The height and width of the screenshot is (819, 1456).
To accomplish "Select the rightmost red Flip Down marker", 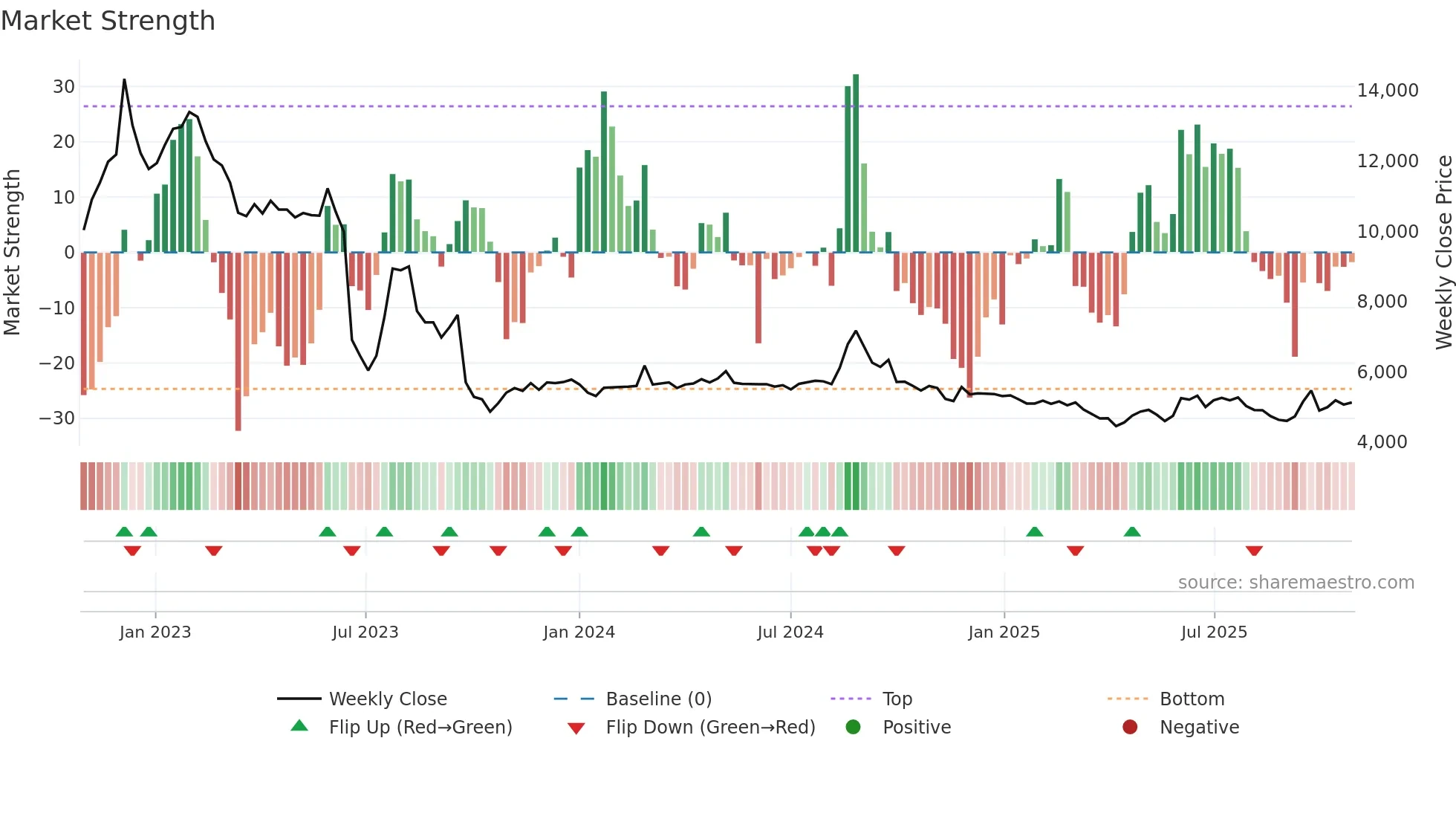I will (1254, 551).
